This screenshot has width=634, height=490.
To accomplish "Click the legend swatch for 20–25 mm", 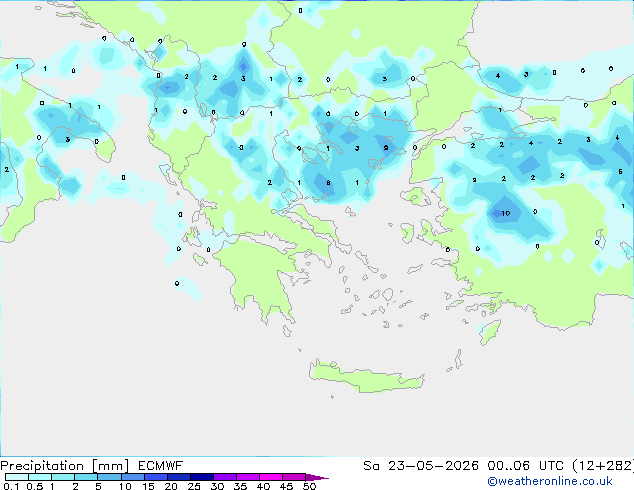I will click(x=179, y=477).
